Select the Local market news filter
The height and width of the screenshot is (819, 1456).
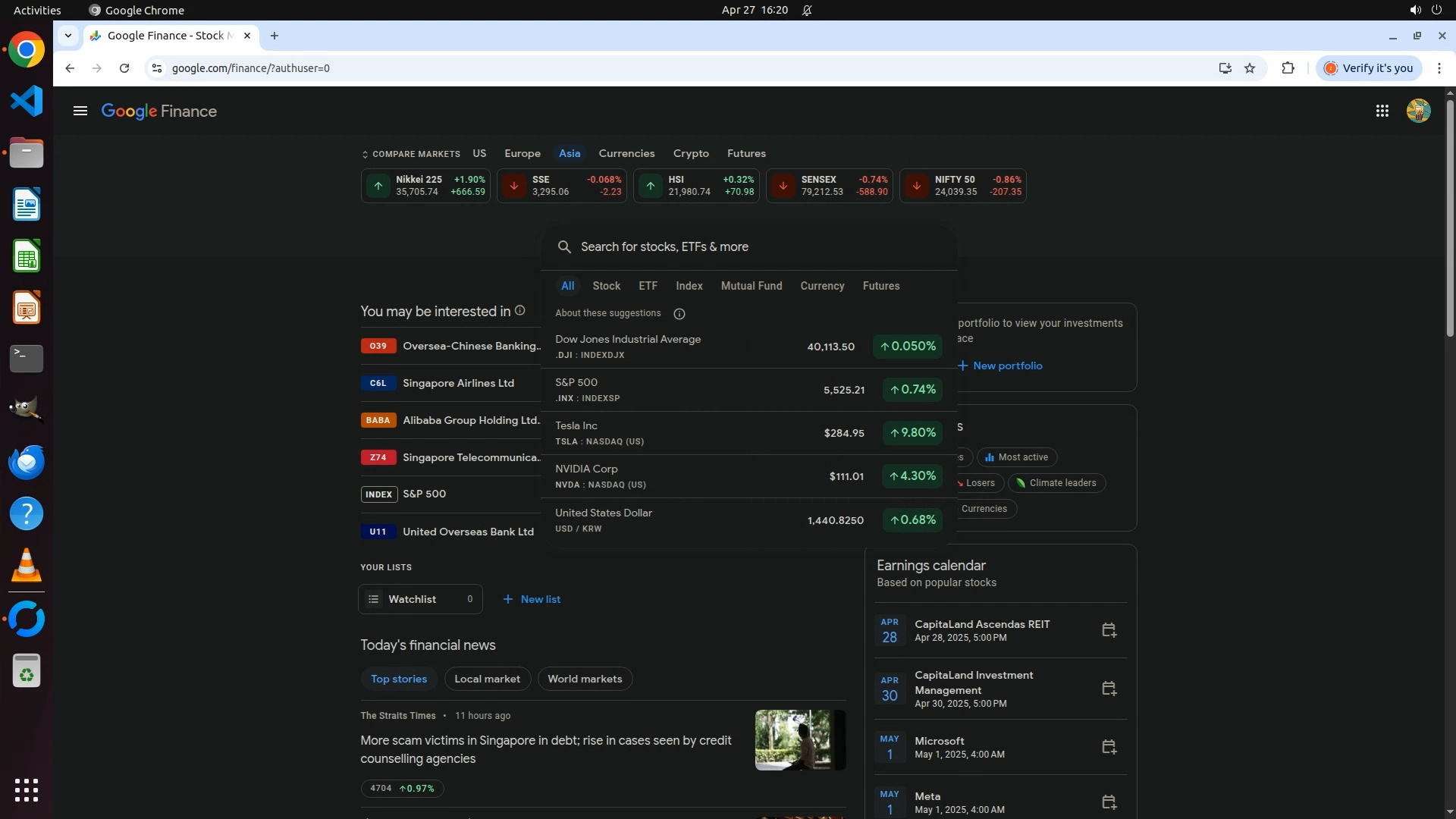[487, 679]
